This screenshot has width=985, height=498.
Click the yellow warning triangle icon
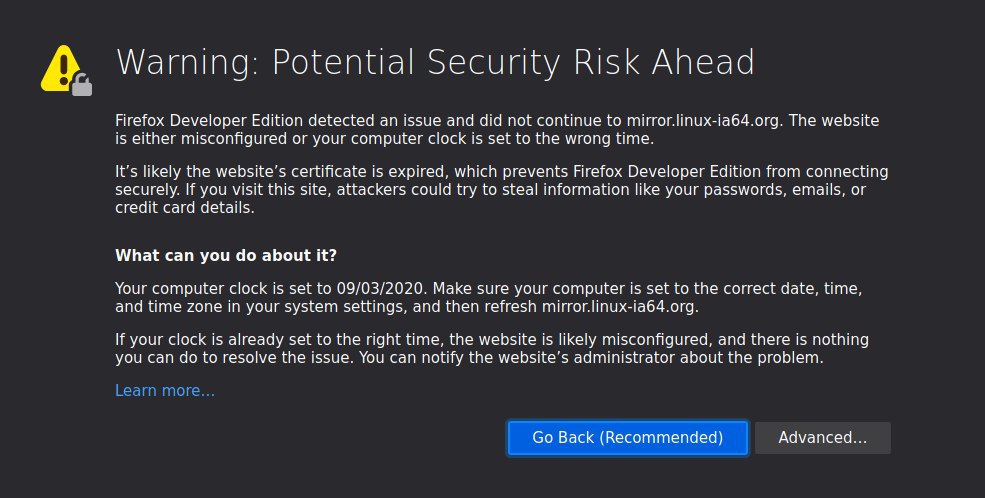point(61,68)
